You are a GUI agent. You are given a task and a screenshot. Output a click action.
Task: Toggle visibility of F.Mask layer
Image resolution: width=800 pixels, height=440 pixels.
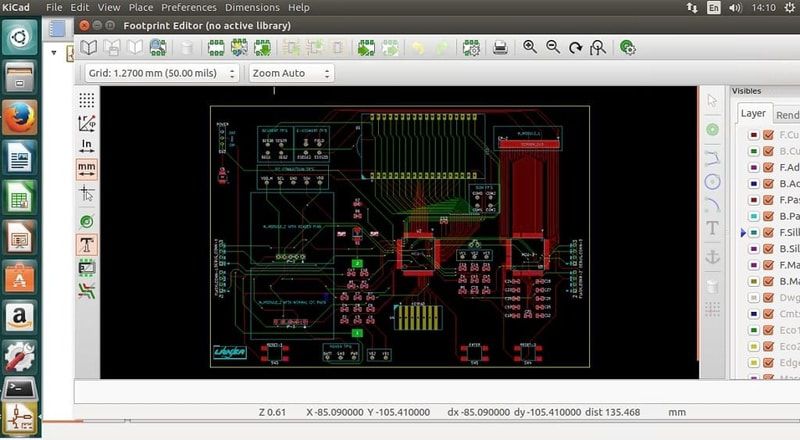(768, 265)
